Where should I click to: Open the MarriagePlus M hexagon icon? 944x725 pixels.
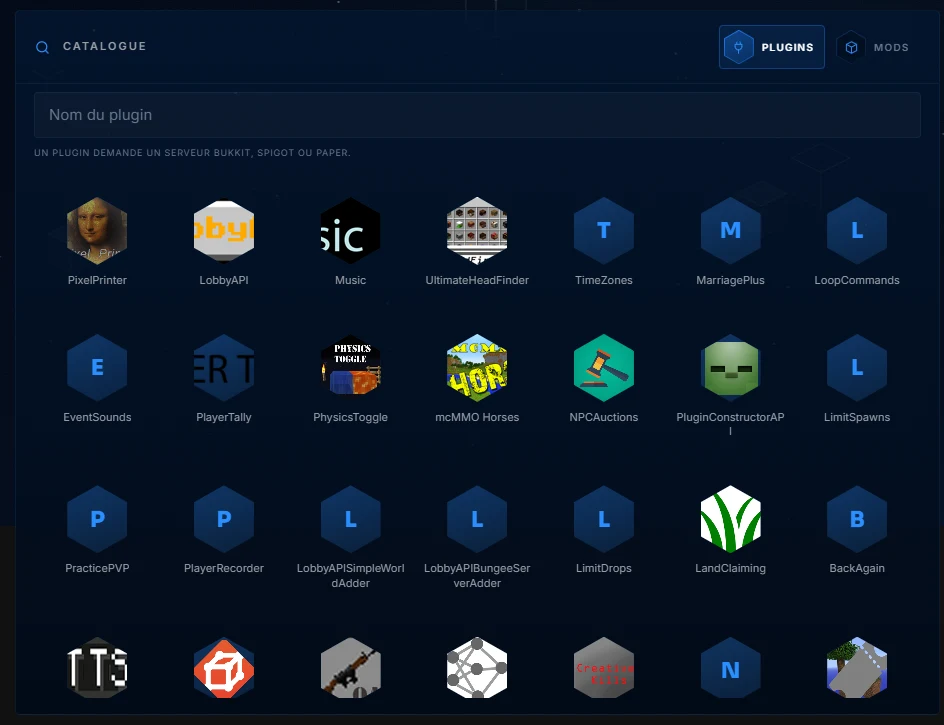tap(730, 231)
